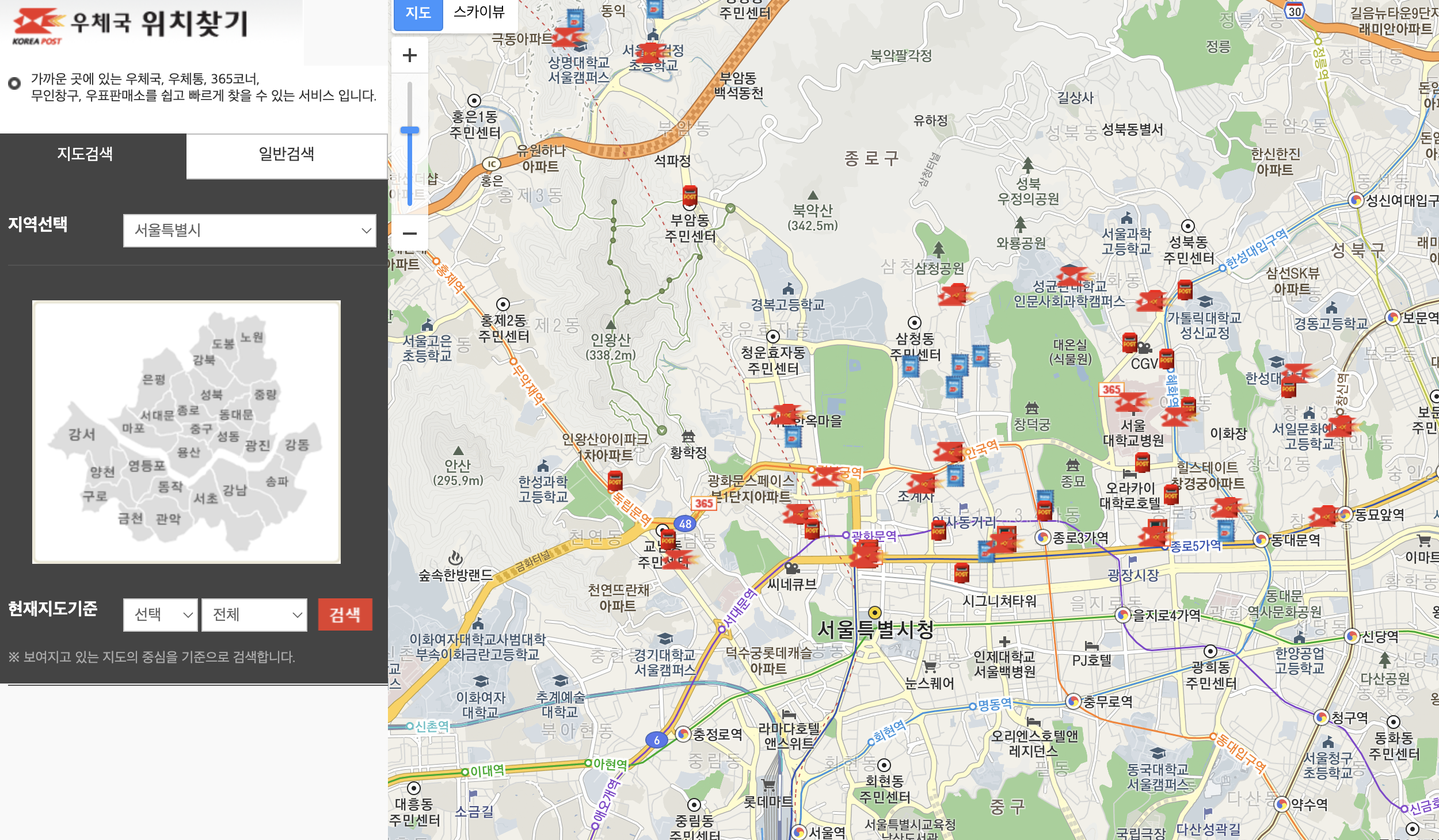Switch to the 일반검색 tab
1439x840 pixels.
pos(286,154)
